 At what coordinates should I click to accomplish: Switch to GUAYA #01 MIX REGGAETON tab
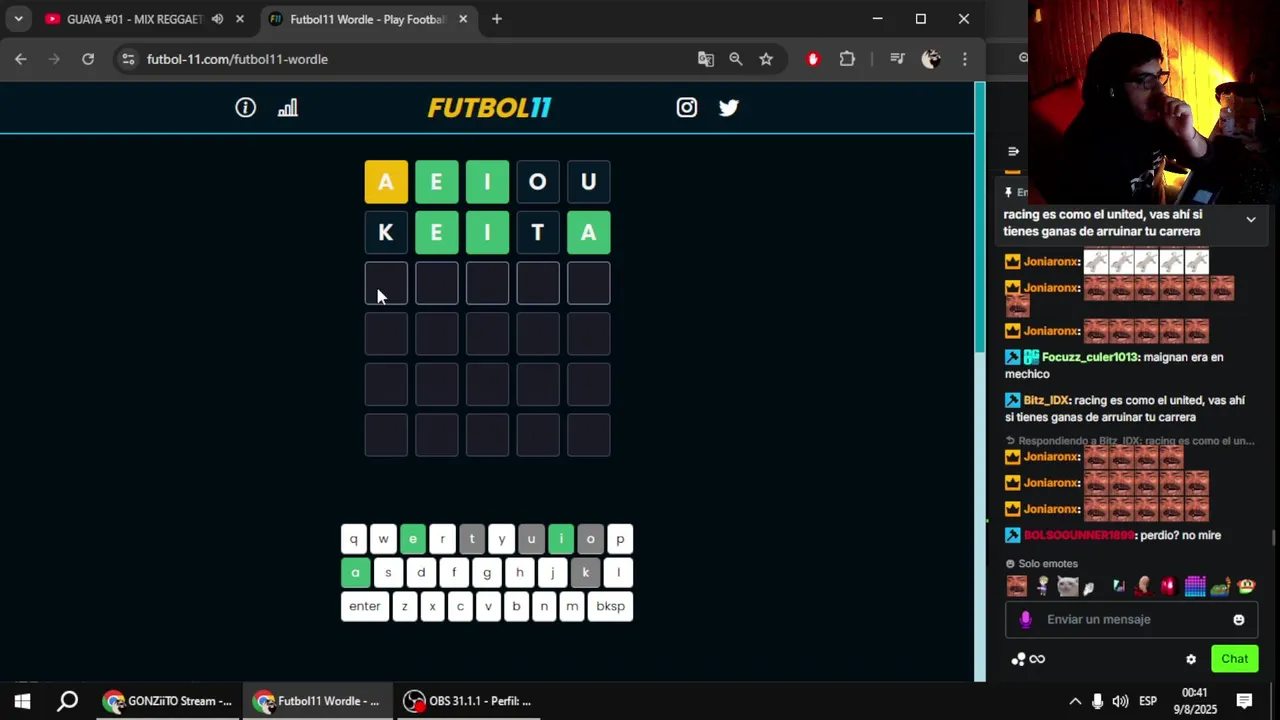(x=134, y=19)
